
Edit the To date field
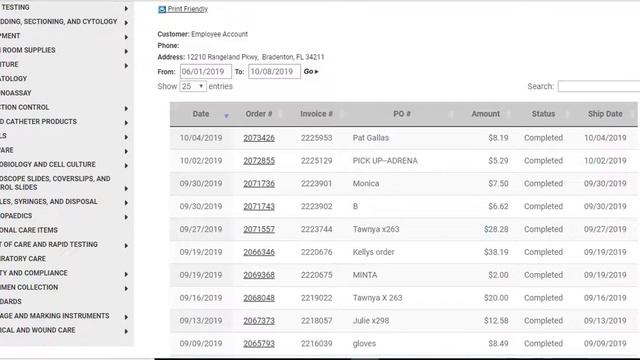[274, 71]
